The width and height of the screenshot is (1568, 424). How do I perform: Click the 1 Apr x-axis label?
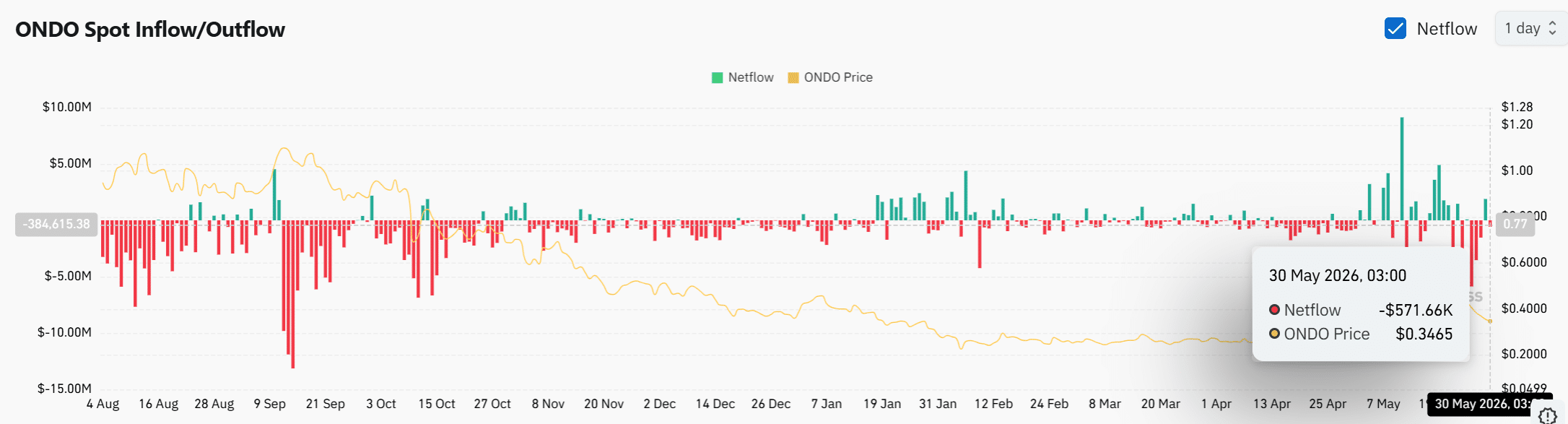1216,404
